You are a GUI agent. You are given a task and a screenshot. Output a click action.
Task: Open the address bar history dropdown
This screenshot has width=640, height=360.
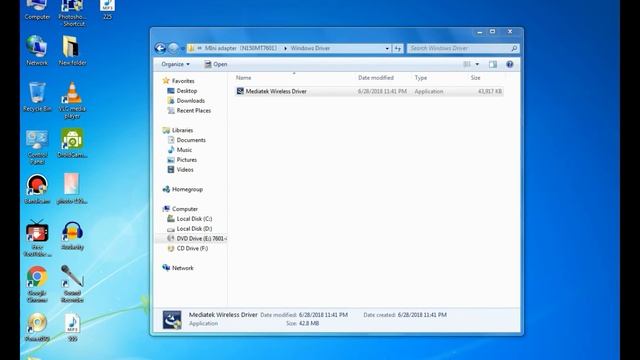387,48
